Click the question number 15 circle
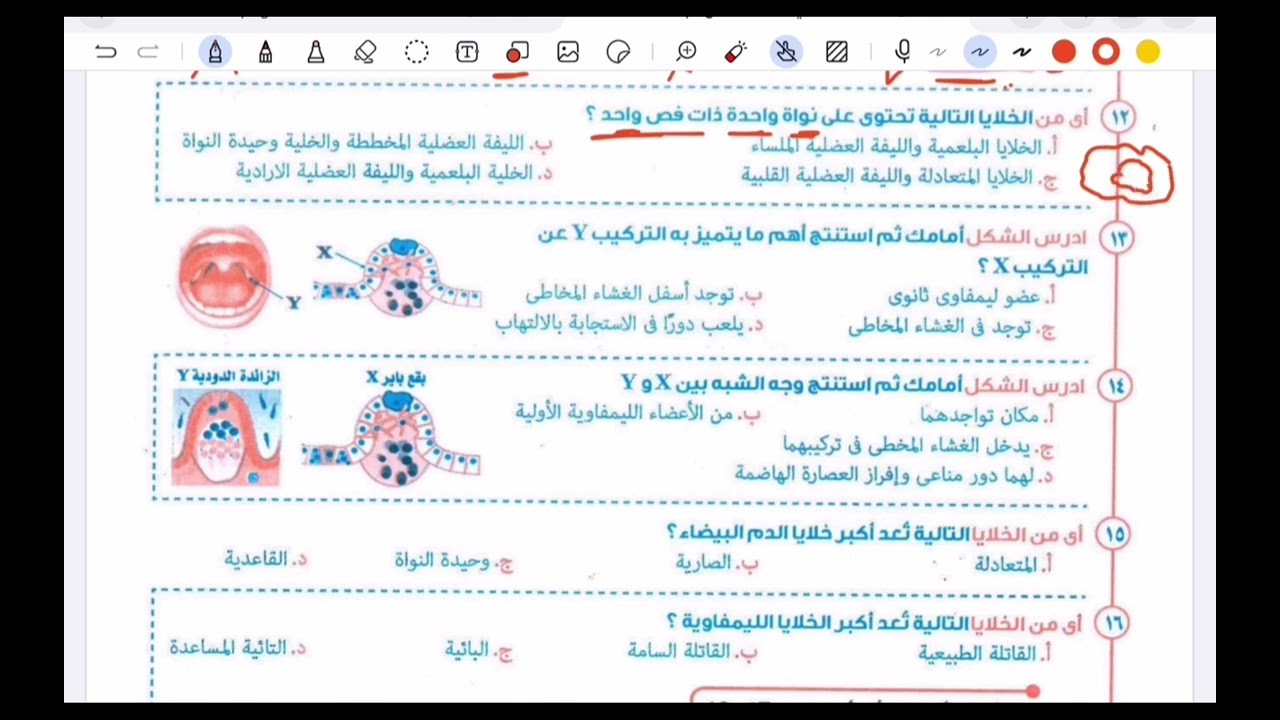The height and width of the screenshot is (720, 1280). point(1115,534)
